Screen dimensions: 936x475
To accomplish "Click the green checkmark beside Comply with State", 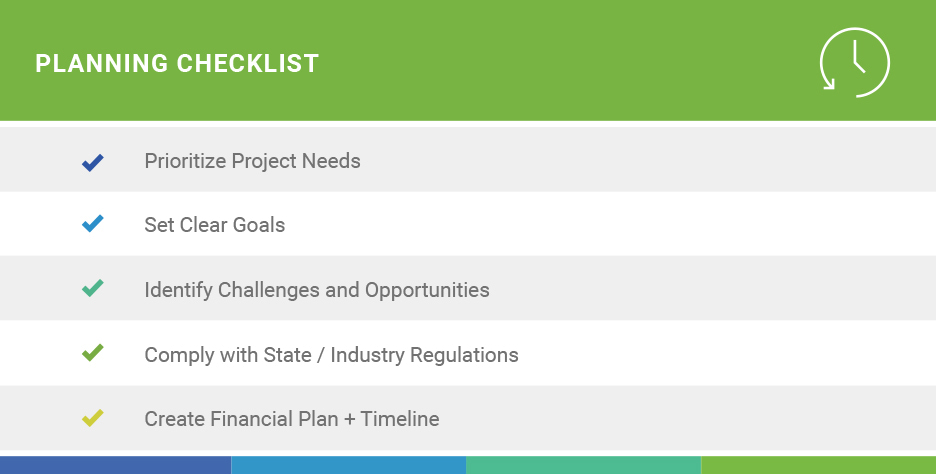I will [x=93, y=353].
